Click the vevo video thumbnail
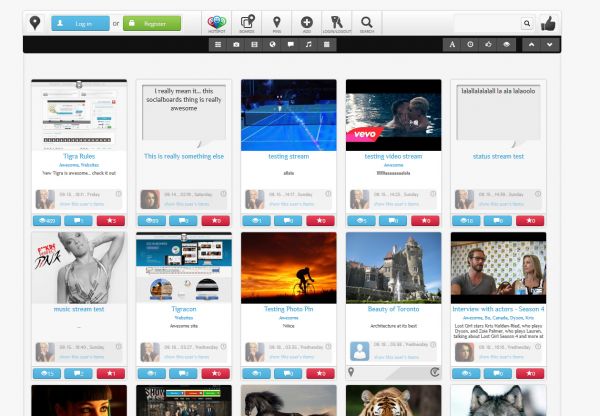Image resolution: width=600 pixels, height=416 pixels. coord(393,115)
